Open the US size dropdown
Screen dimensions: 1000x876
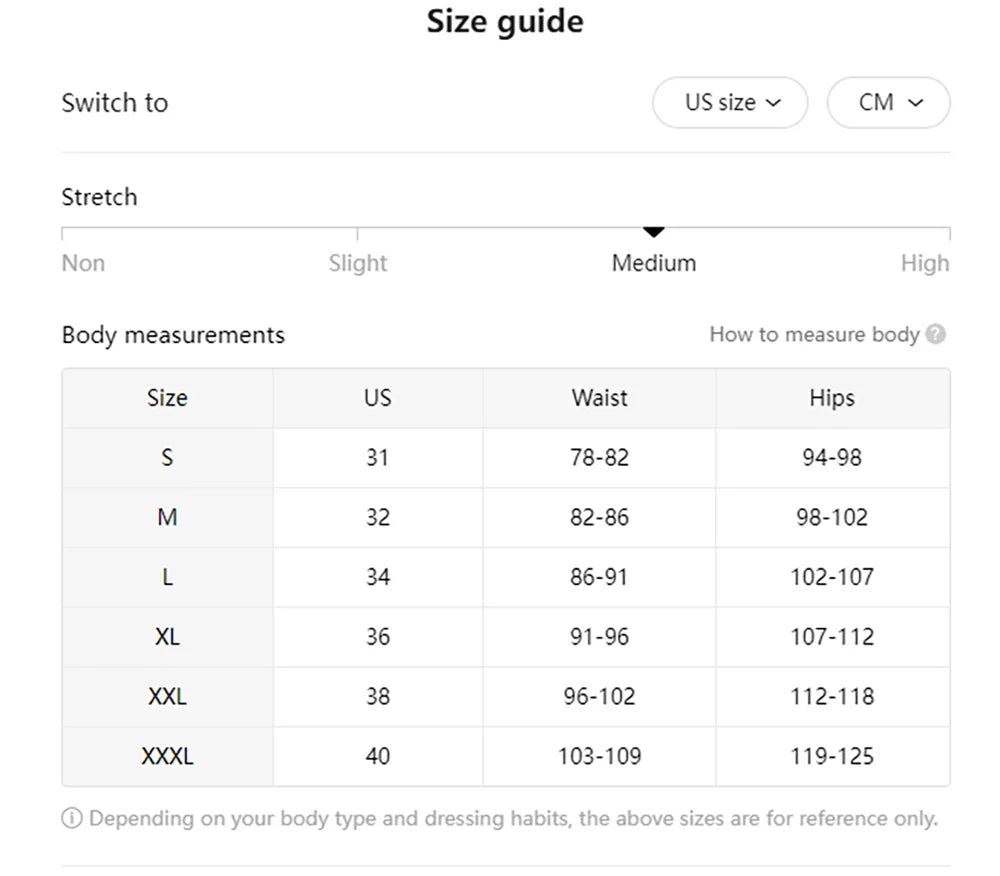click(730, 103)
